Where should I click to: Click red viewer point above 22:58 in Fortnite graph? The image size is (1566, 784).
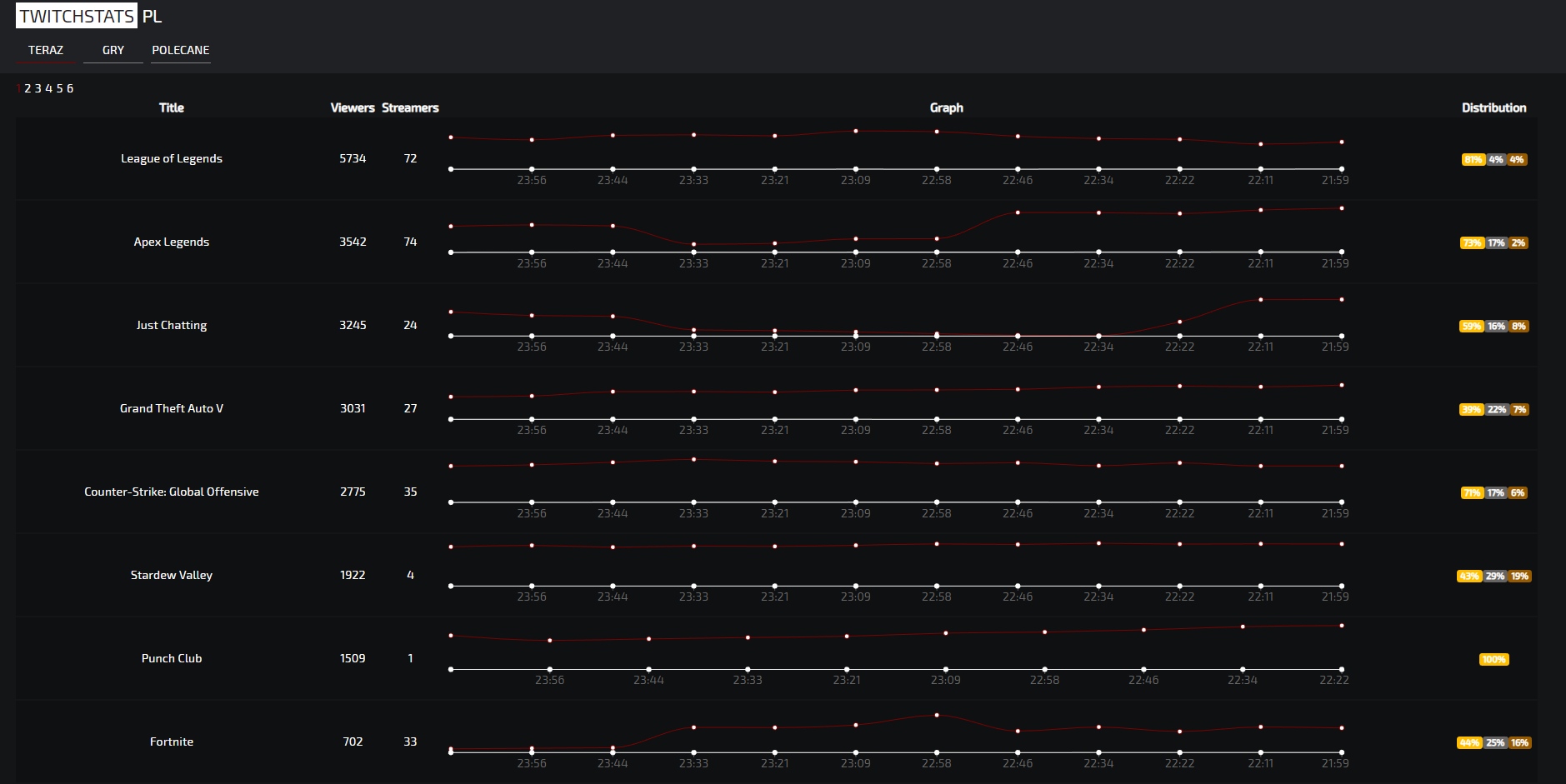click(937, 715)
